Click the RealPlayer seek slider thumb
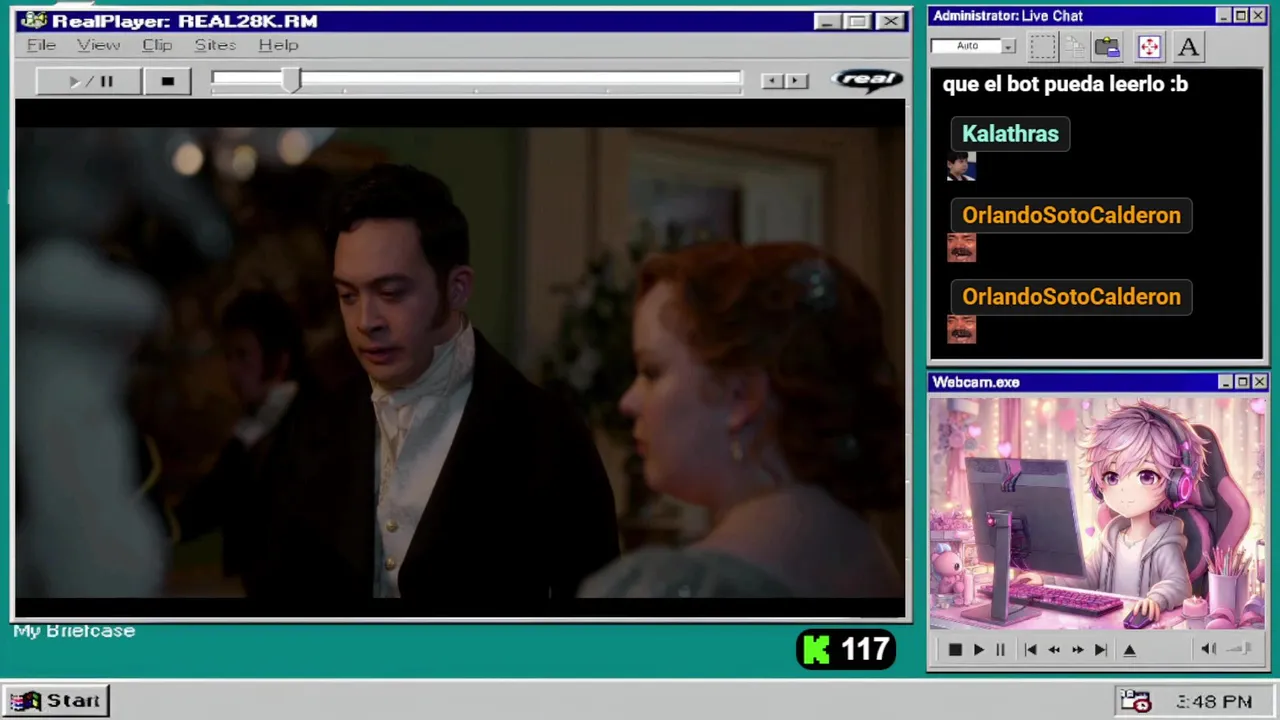The image size is (1280, 720). [x=290, y=81]
